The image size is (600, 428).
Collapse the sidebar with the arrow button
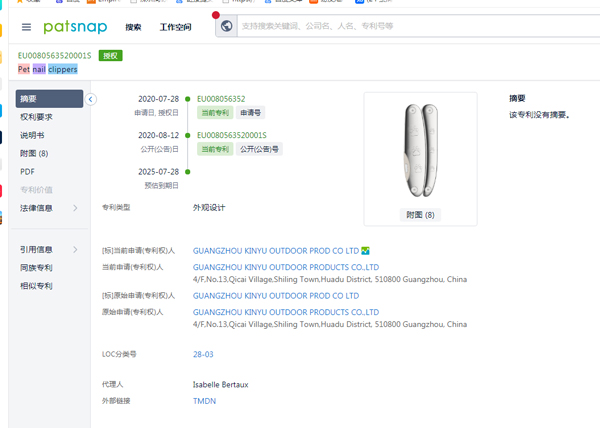[91, 99]
